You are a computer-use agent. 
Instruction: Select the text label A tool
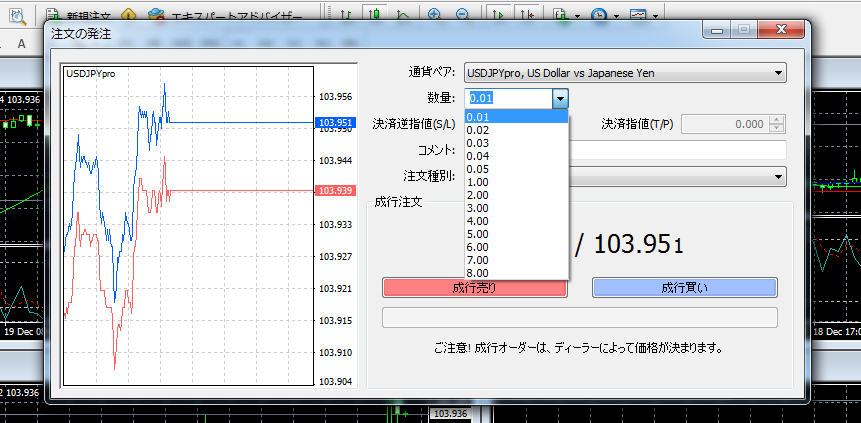[21, 44]
